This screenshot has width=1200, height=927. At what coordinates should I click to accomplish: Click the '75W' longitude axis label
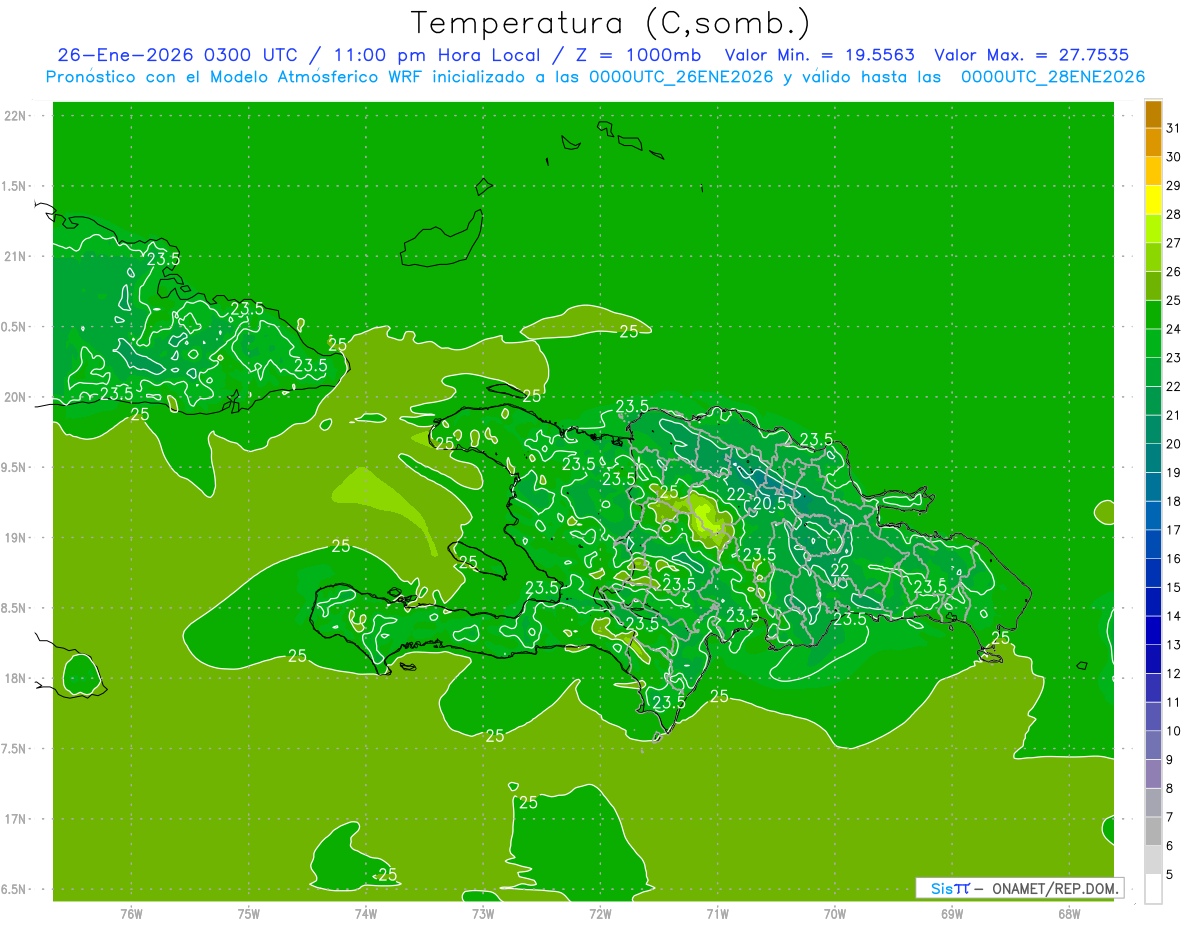[x=249, y=914]
